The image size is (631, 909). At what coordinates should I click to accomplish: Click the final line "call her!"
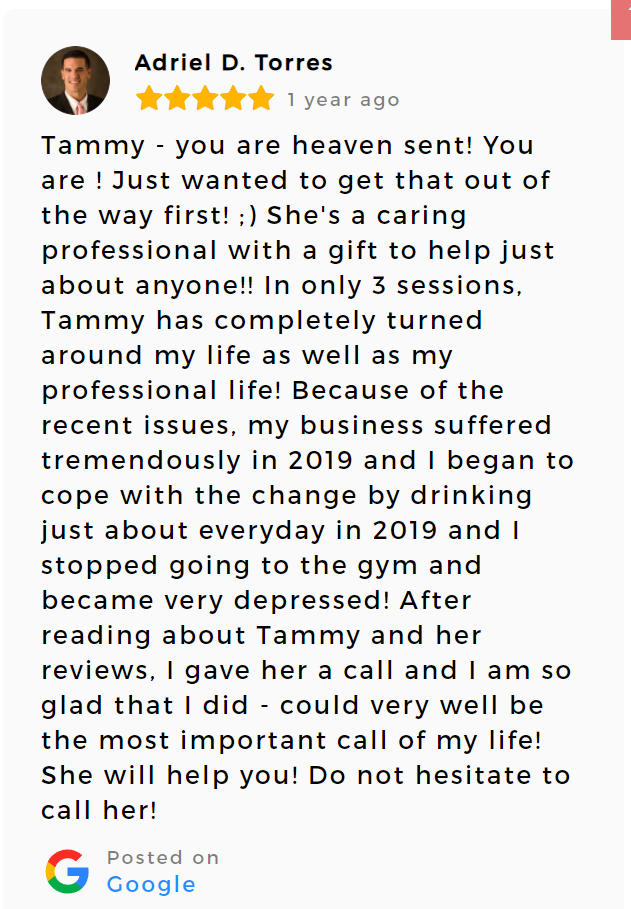tap(99, 810)
